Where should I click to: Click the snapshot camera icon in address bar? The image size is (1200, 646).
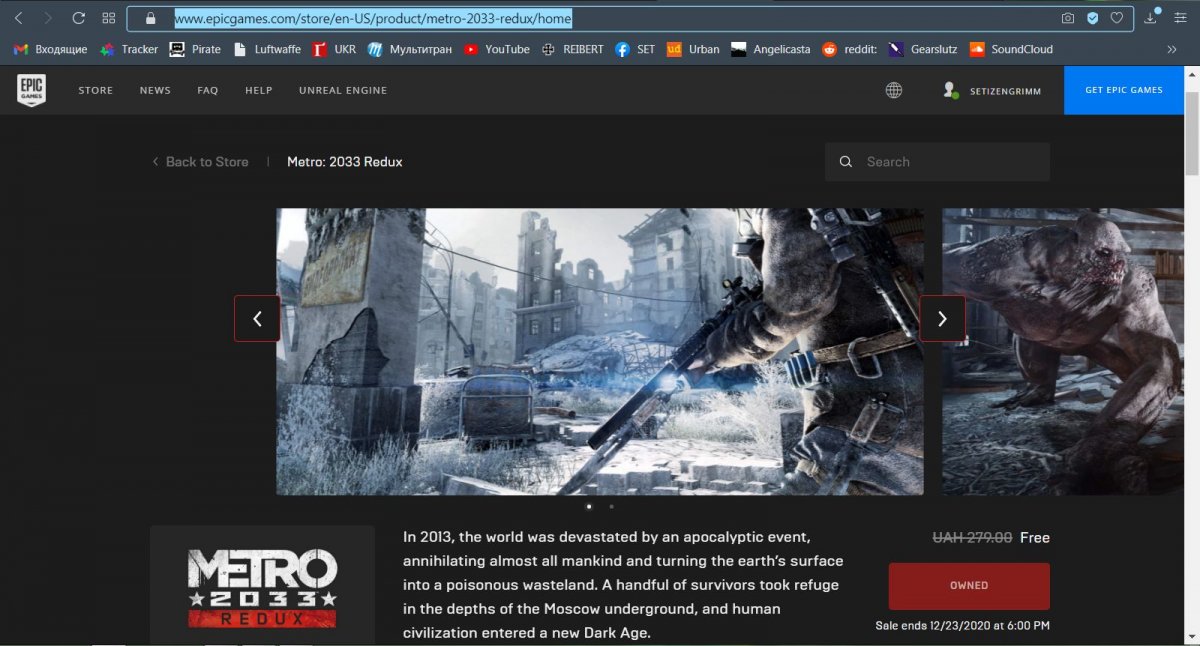coord(1068,18)
